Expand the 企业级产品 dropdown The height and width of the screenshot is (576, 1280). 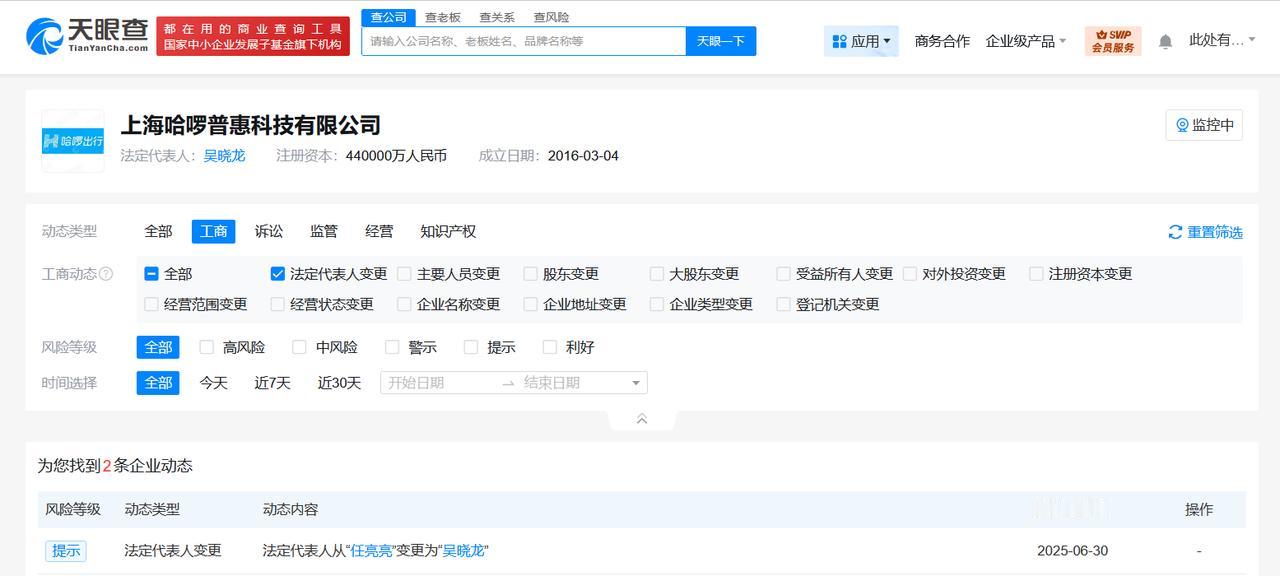click(x=1026, y=41)
